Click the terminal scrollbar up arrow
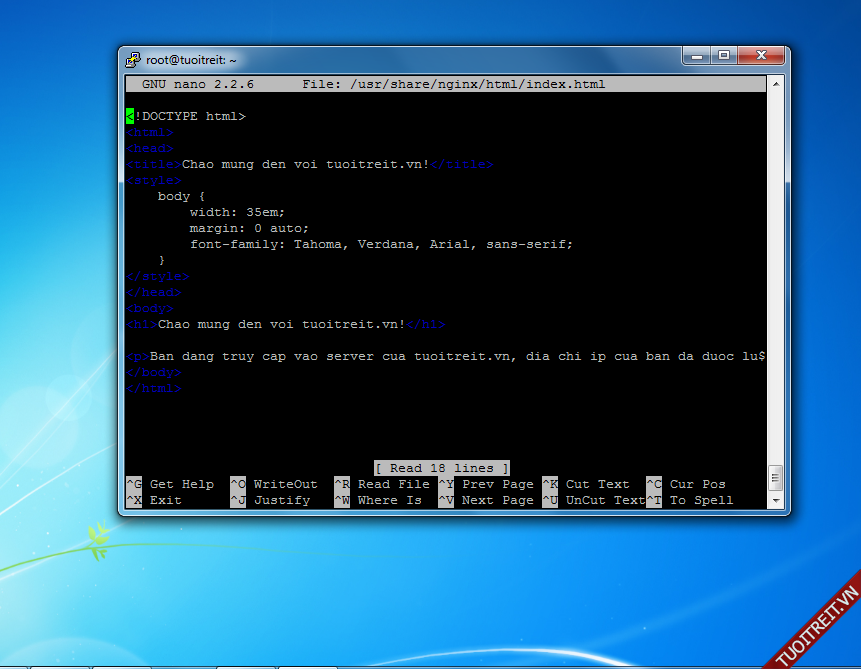The height and width of the screenshot is (669, 861). coord(775,85)
